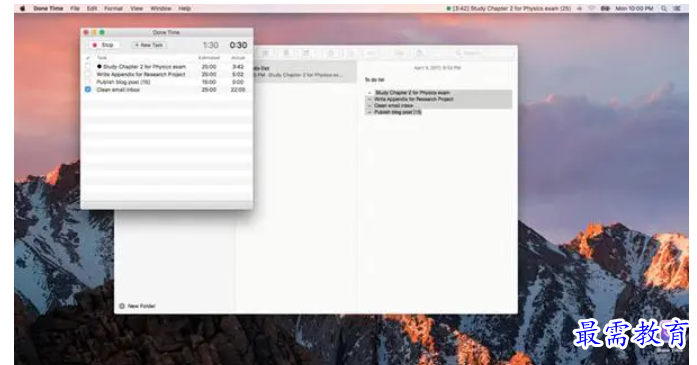Stop the running timer in Done Time

pyautogui.click(x=103, y=45)
